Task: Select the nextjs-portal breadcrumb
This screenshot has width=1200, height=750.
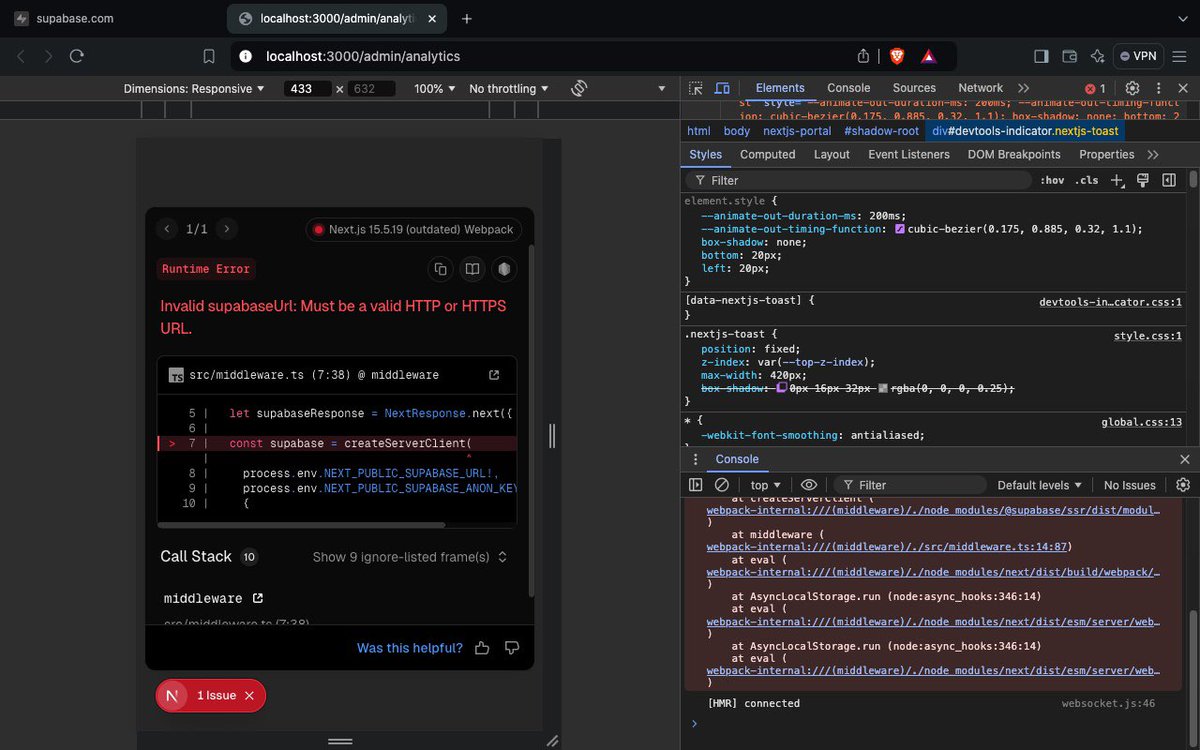Action: (797, 131)
